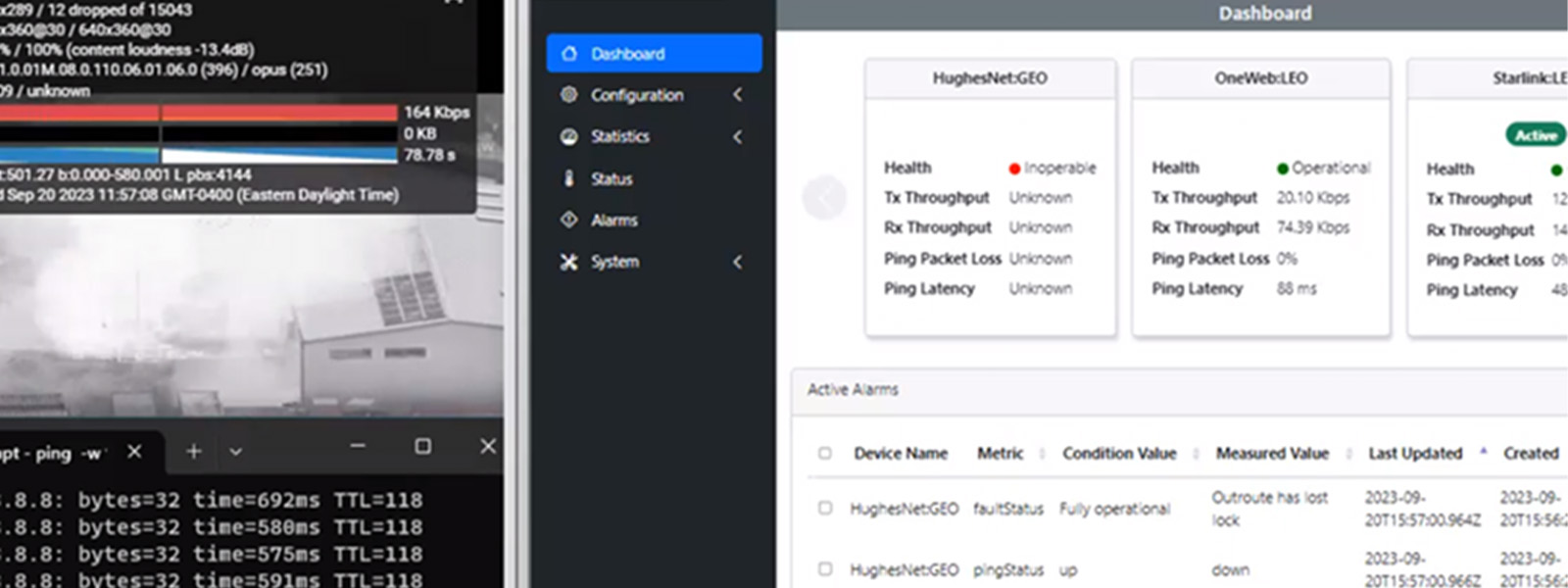Sort alarms by Last Updated column
Viewport: 1568px width, 588px height.
pyautogui.click(x=1415, y=453)
